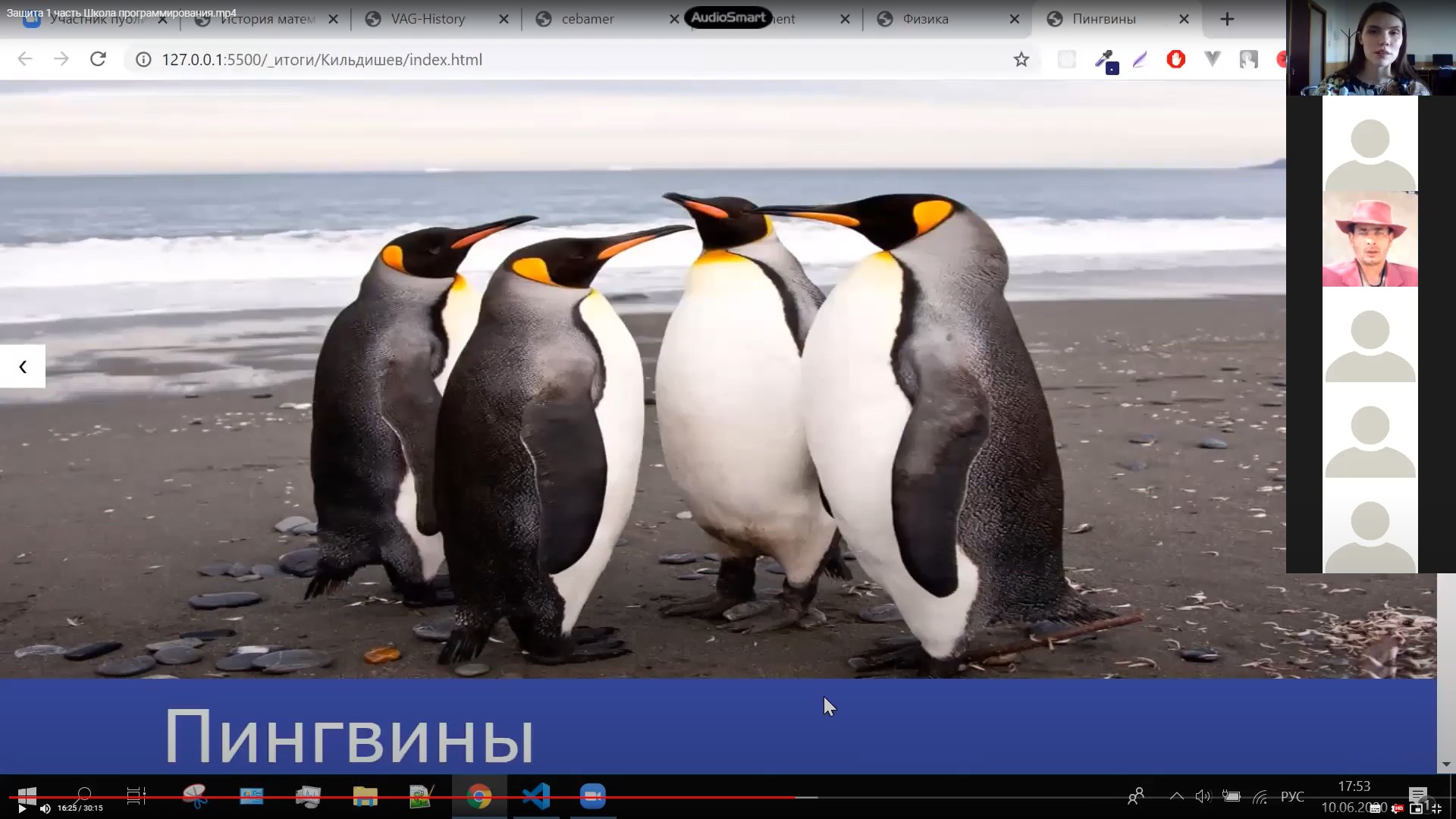Image resolution: width=1456 pixels, height=819 pixels.
Task: Open the ColorZilla eyedropper extension
Action: (1106, 60)
